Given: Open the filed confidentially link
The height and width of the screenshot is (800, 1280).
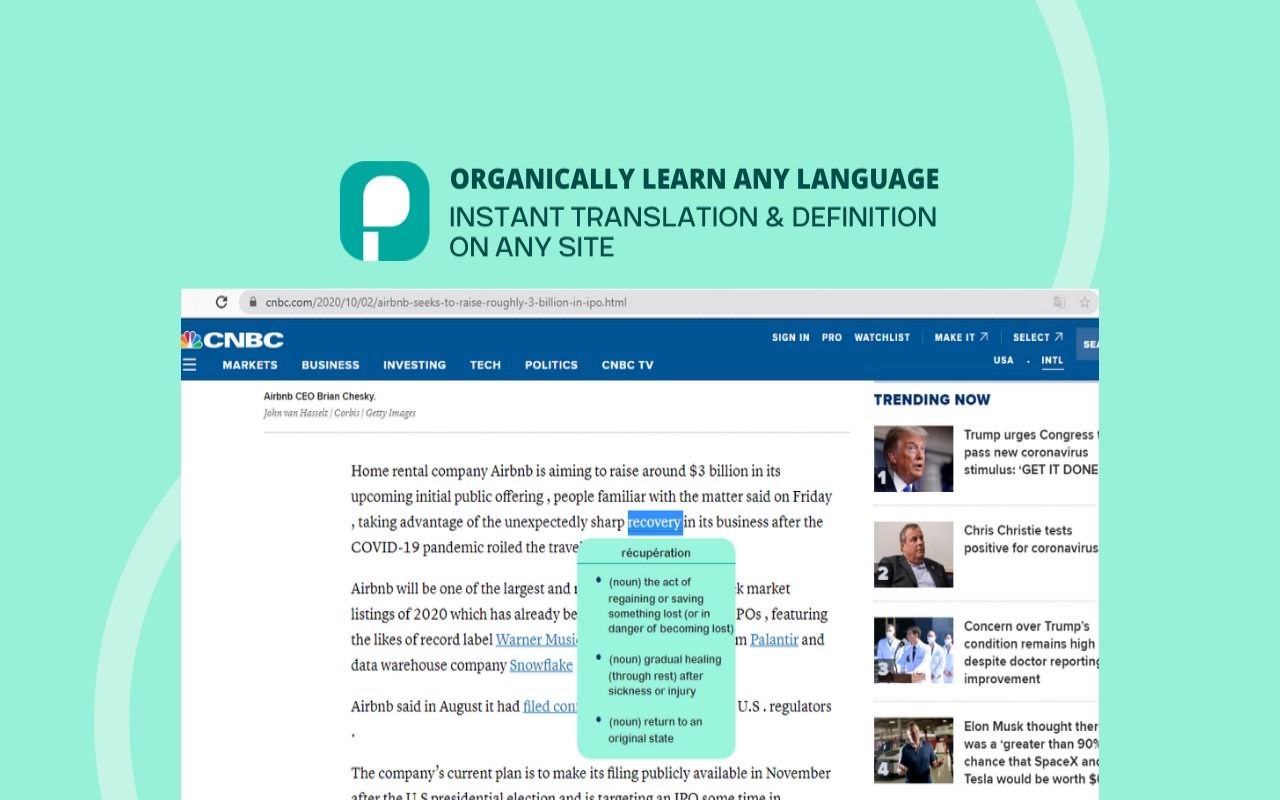Looking at the screenshot, I should pos(550,706).
